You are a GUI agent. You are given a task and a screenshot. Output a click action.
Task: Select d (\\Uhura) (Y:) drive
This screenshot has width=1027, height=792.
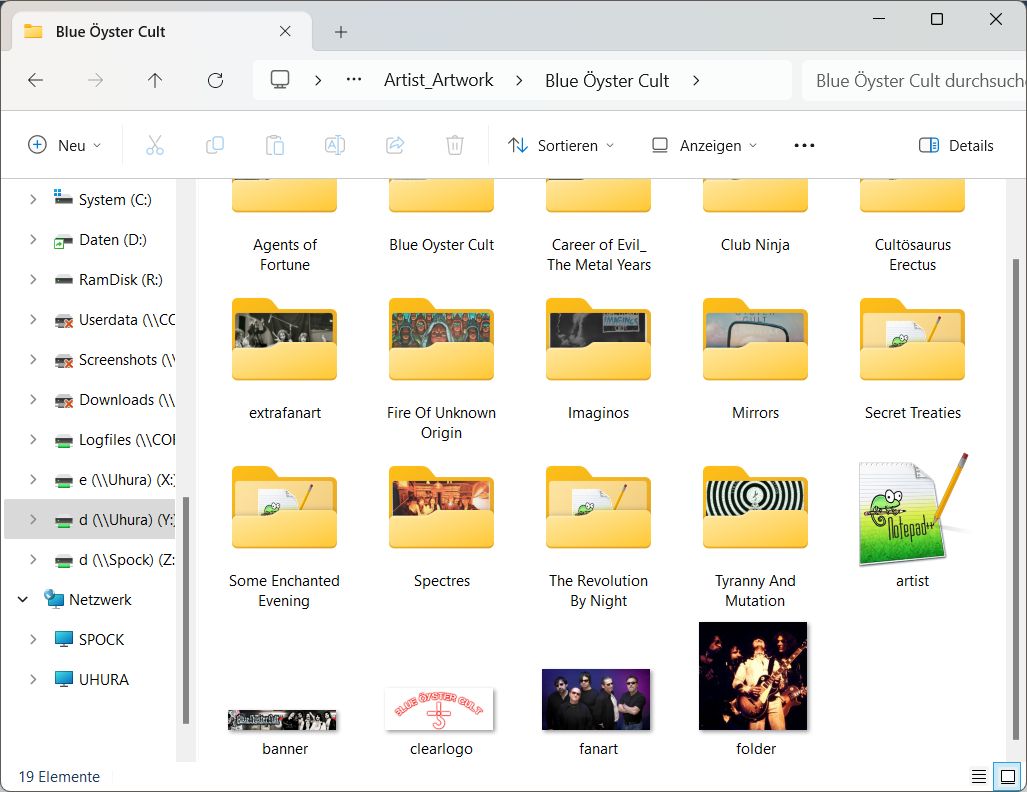[90, 519]
